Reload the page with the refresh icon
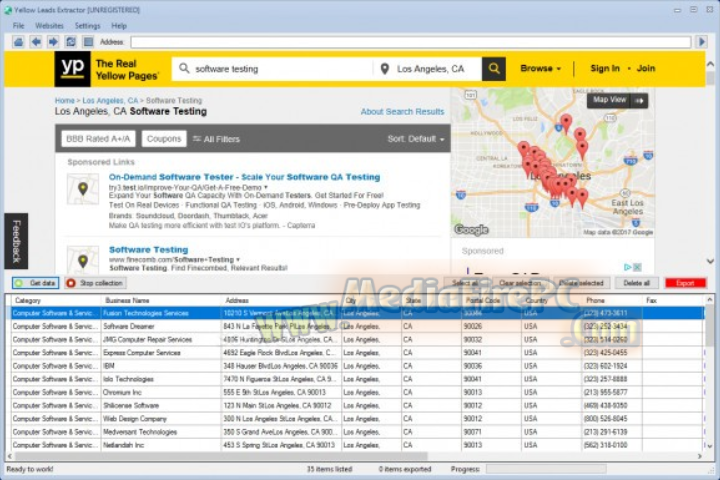The image size is (720, 480). (71, 42)
